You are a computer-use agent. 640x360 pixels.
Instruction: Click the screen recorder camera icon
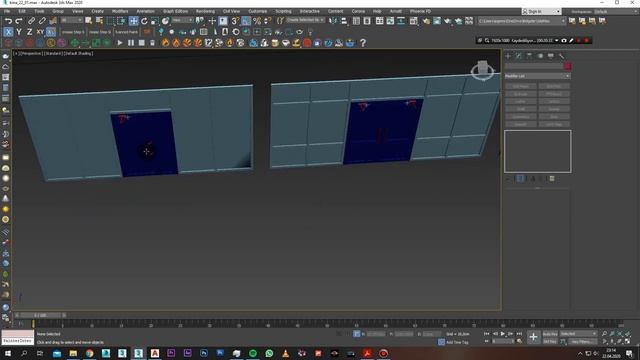click(564, 40)
